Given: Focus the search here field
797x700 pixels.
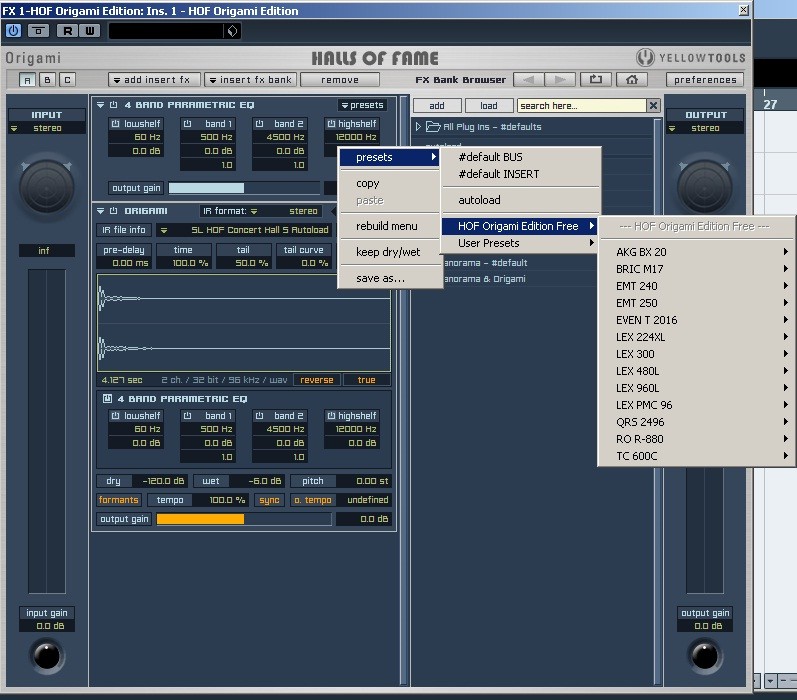Looking at the screenshot, I should 581,106.
